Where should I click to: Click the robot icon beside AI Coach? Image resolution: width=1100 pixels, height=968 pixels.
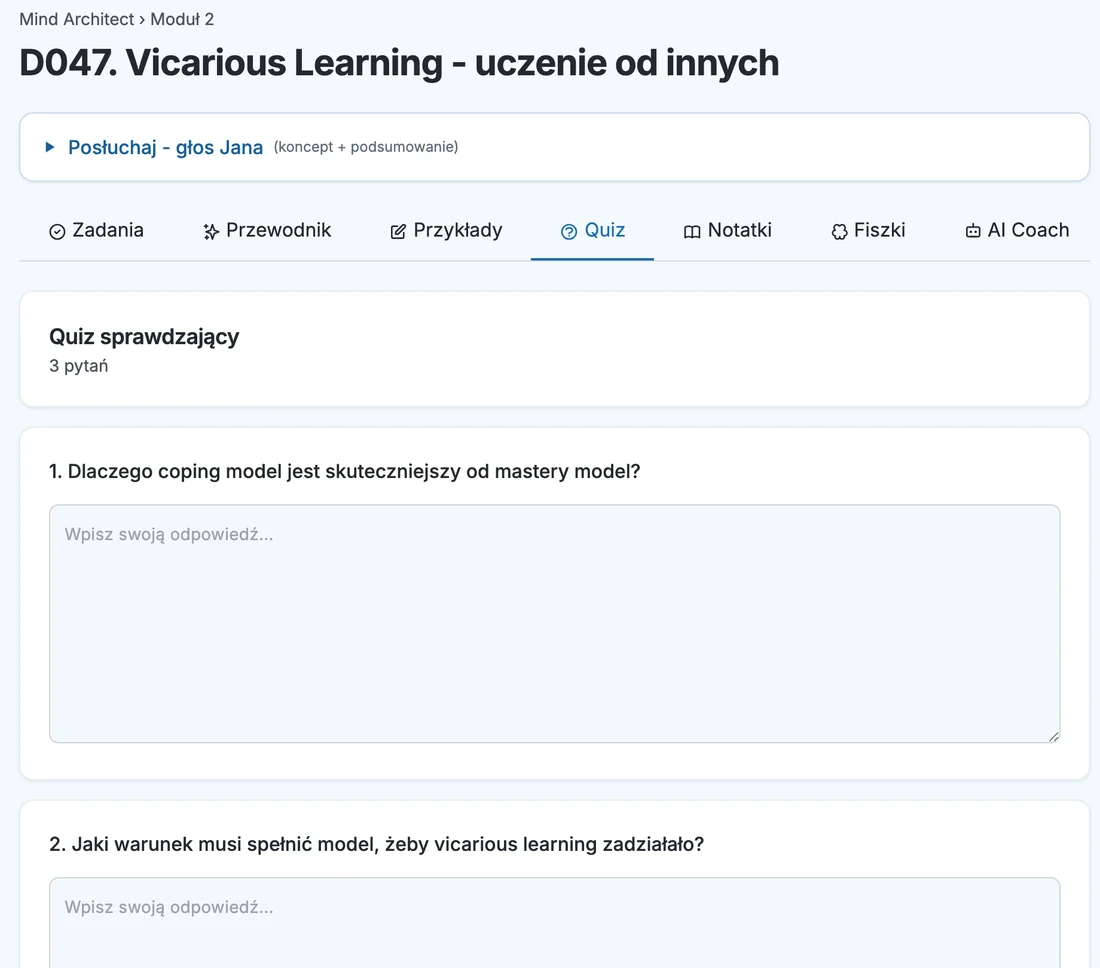point(973,231)
